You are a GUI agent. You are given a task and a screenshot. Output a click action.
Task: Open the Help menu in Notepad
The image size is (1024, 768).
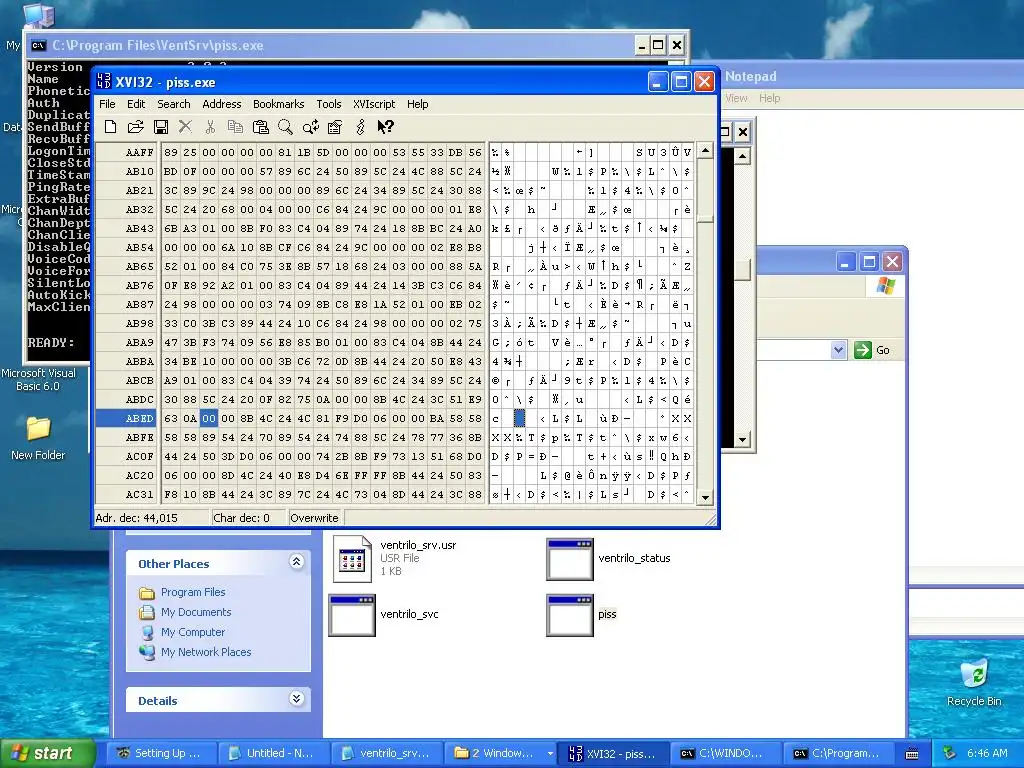pos(769,98)
